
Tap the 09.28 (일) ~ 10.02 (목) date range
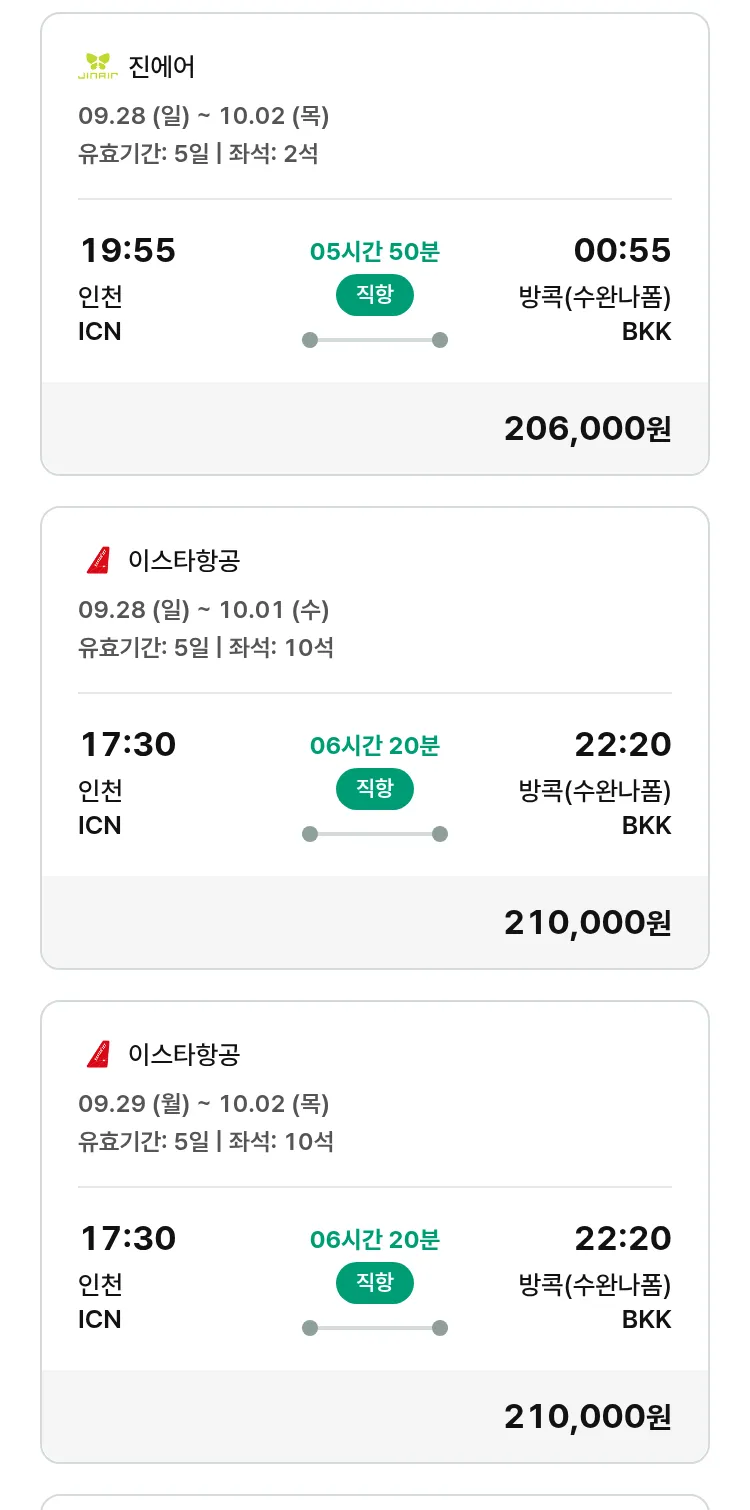pyautogui.click(x=204, y=116)
